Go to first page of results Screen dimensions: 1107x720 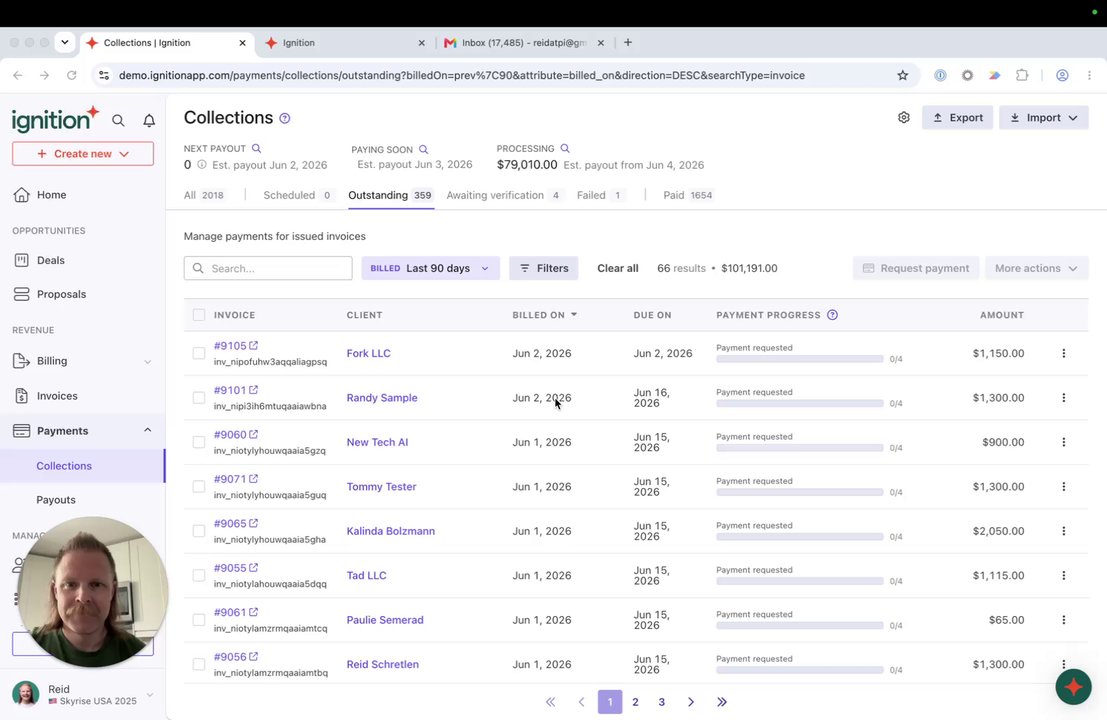click(x=551, y=702)
